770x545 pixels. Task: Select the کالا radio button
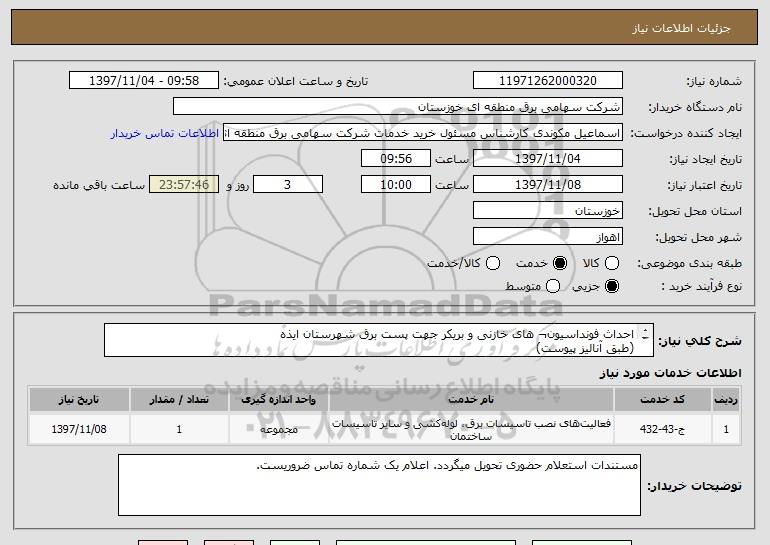(613, 263)
